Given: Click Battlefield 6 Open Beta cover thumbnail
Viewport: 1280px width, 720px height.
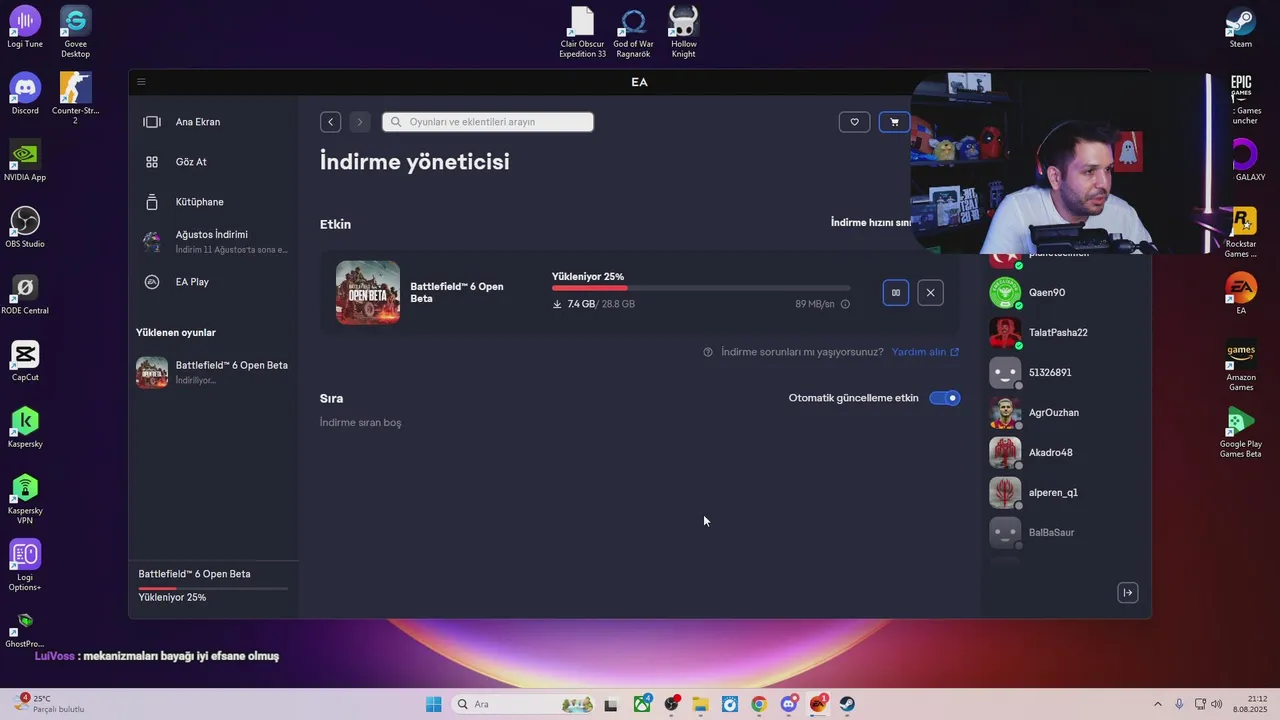Looking at the screenshot, I should click(368, 293).
